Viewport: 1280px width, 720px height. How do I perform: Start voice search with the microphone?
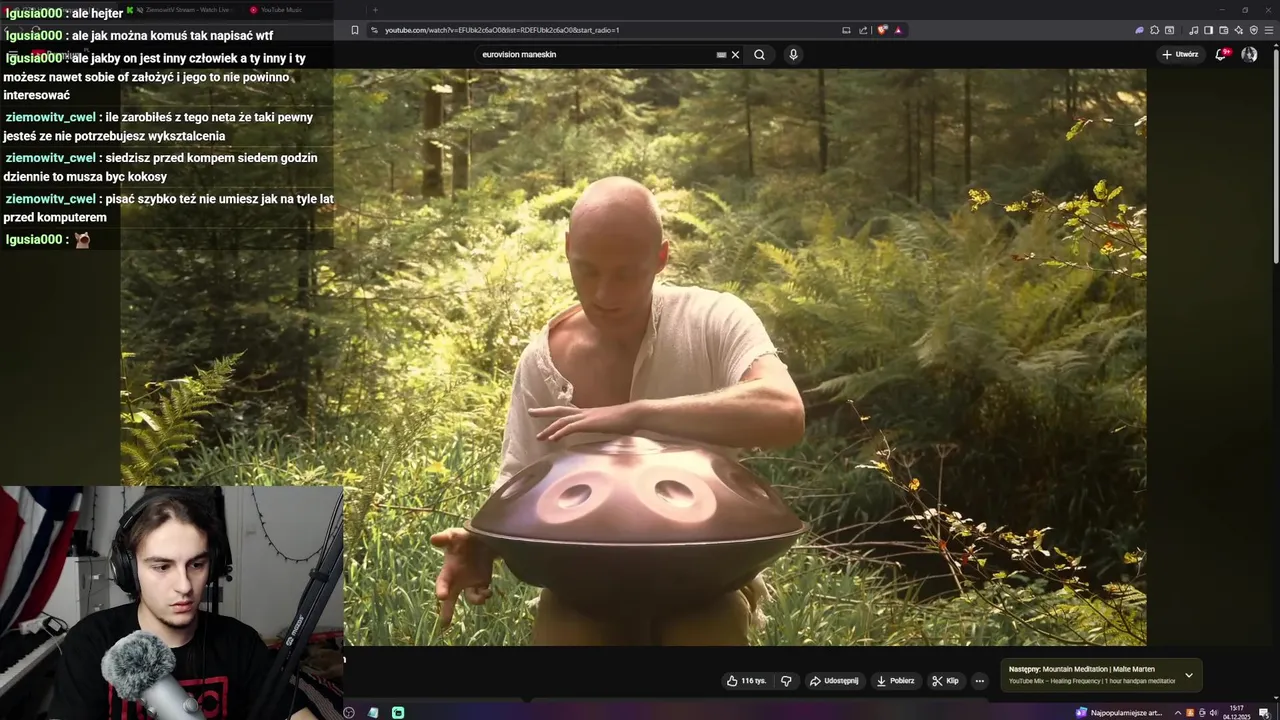point(793,55)
